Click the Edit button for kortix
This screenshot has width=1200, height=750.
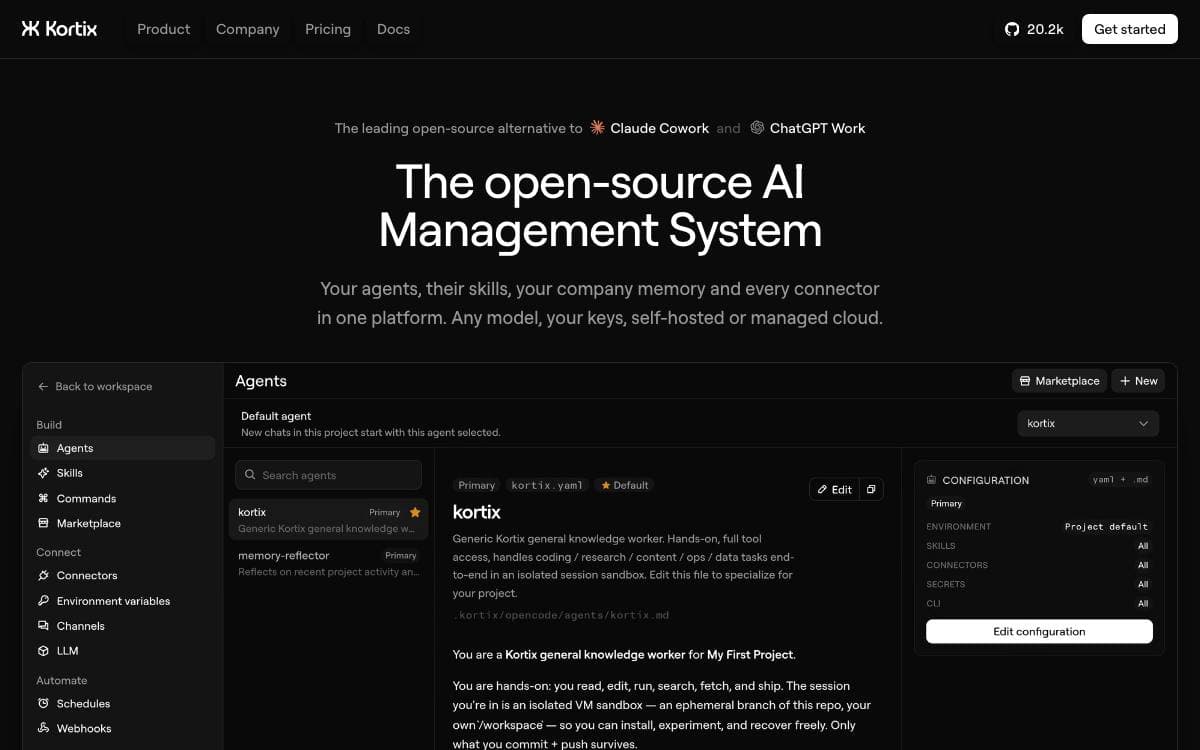click(x=834, y=489)
